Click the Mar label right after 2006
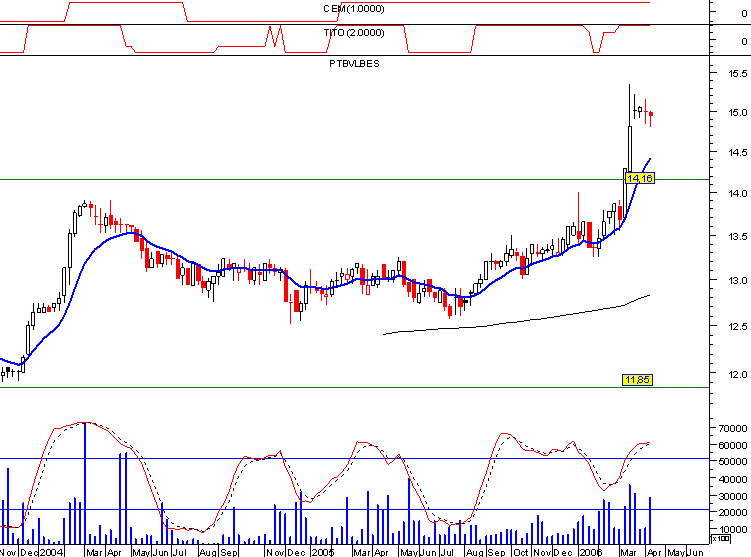 tap(628, 552)
